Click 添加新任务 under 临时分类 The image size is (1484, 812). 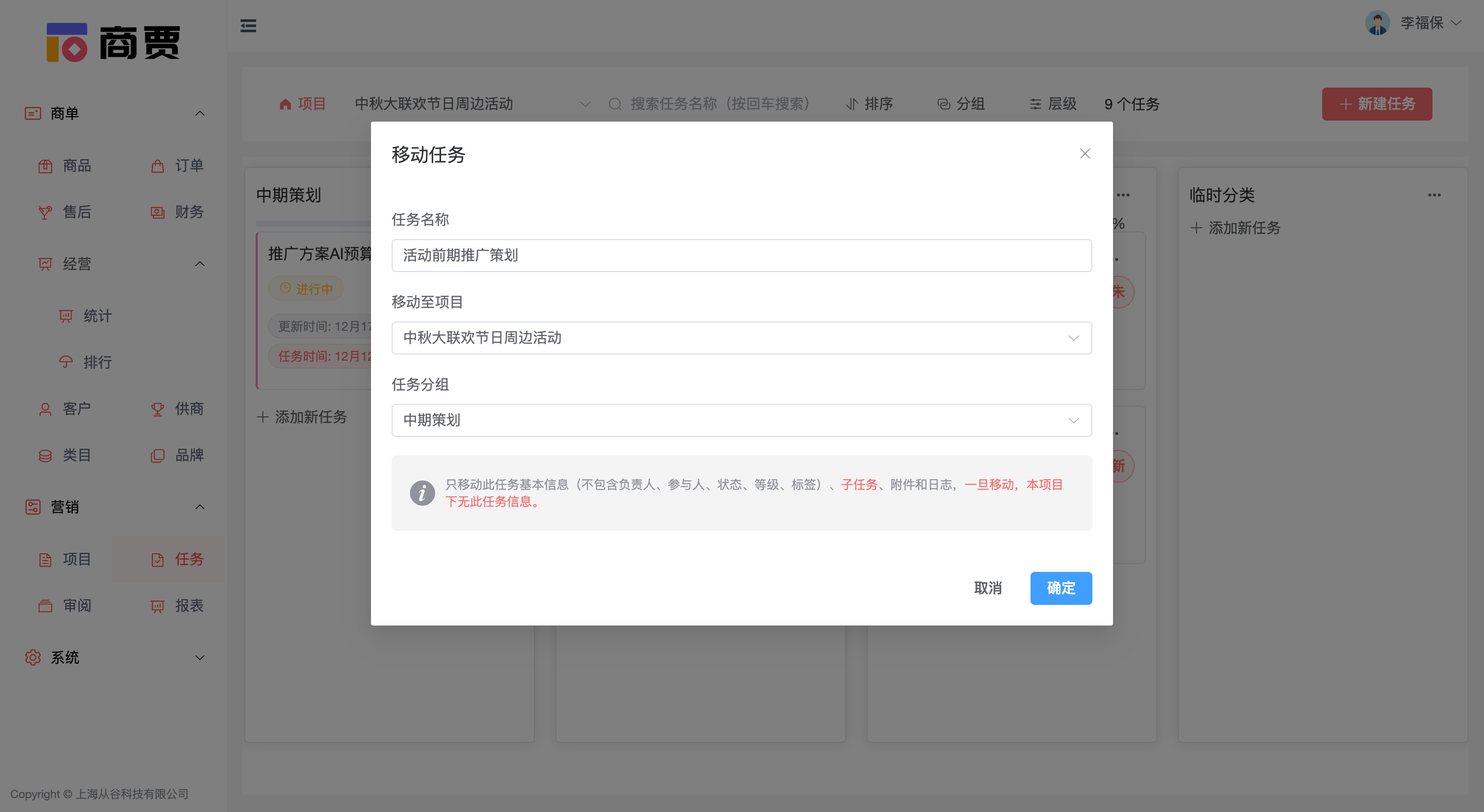coord(1234,228)
